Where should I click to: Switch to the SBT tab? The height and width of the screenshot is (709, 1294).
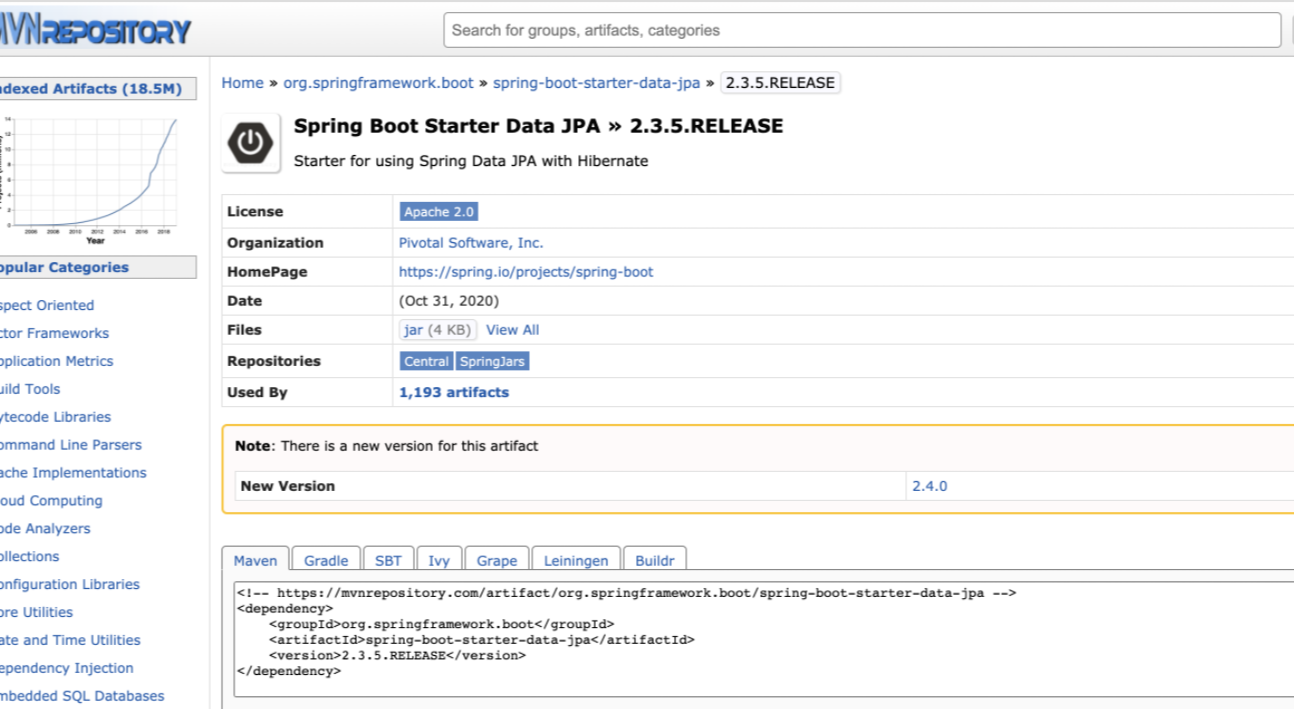388,560
